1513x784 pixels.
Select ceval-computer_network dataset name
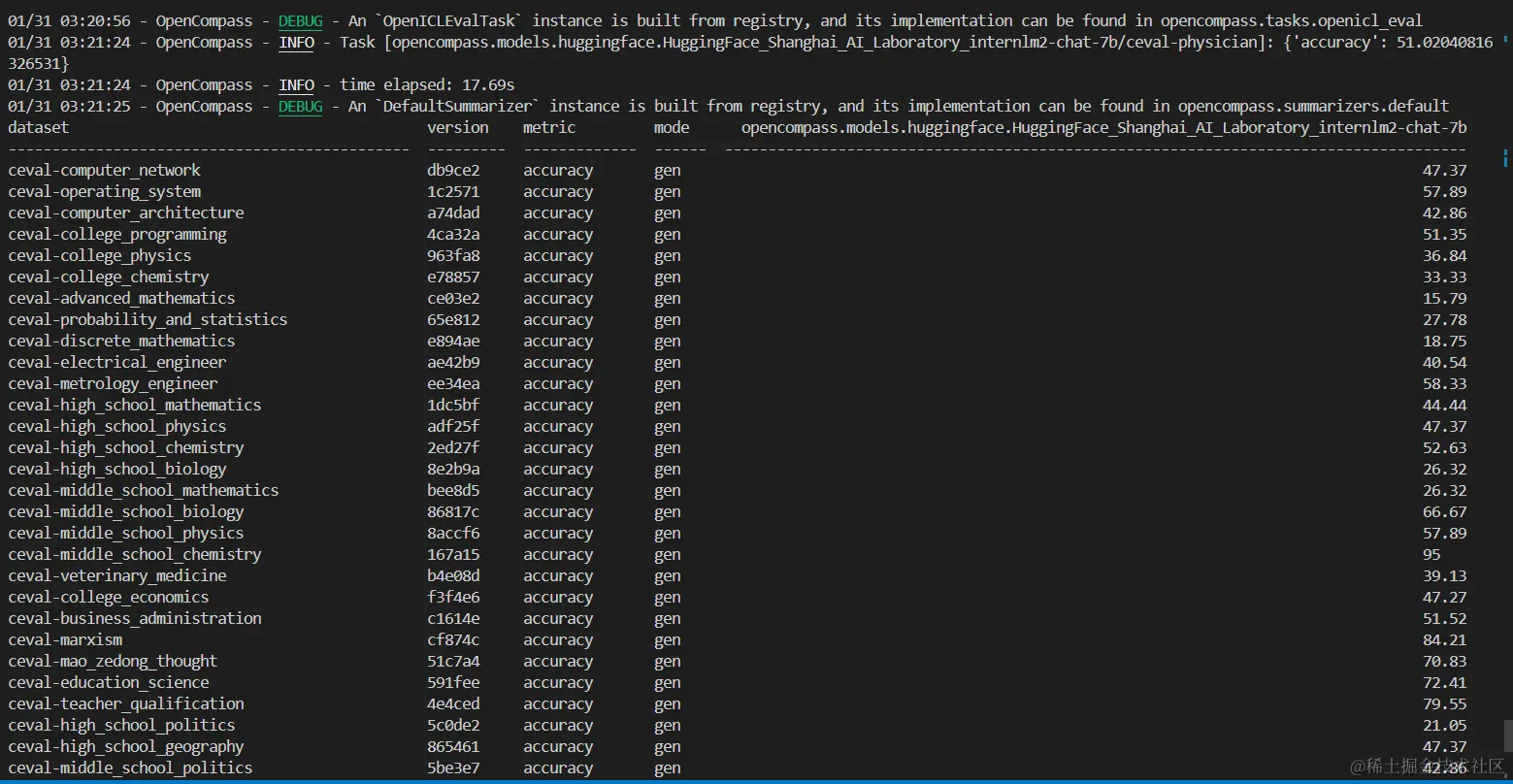pyautogui.click(x=105, y=170)
